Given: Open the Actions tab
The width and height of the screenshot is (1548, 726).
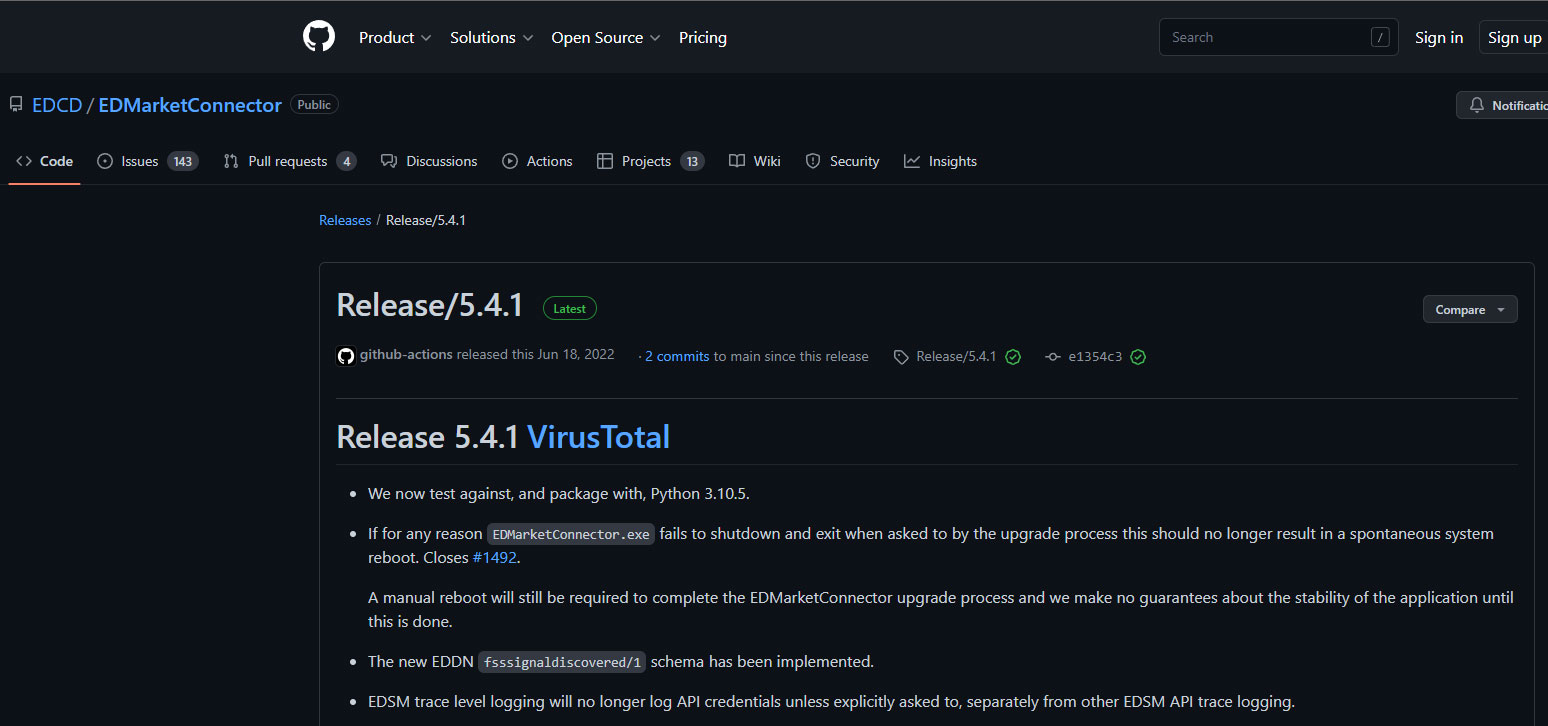Looking at the screenshot, I should 537,161.
